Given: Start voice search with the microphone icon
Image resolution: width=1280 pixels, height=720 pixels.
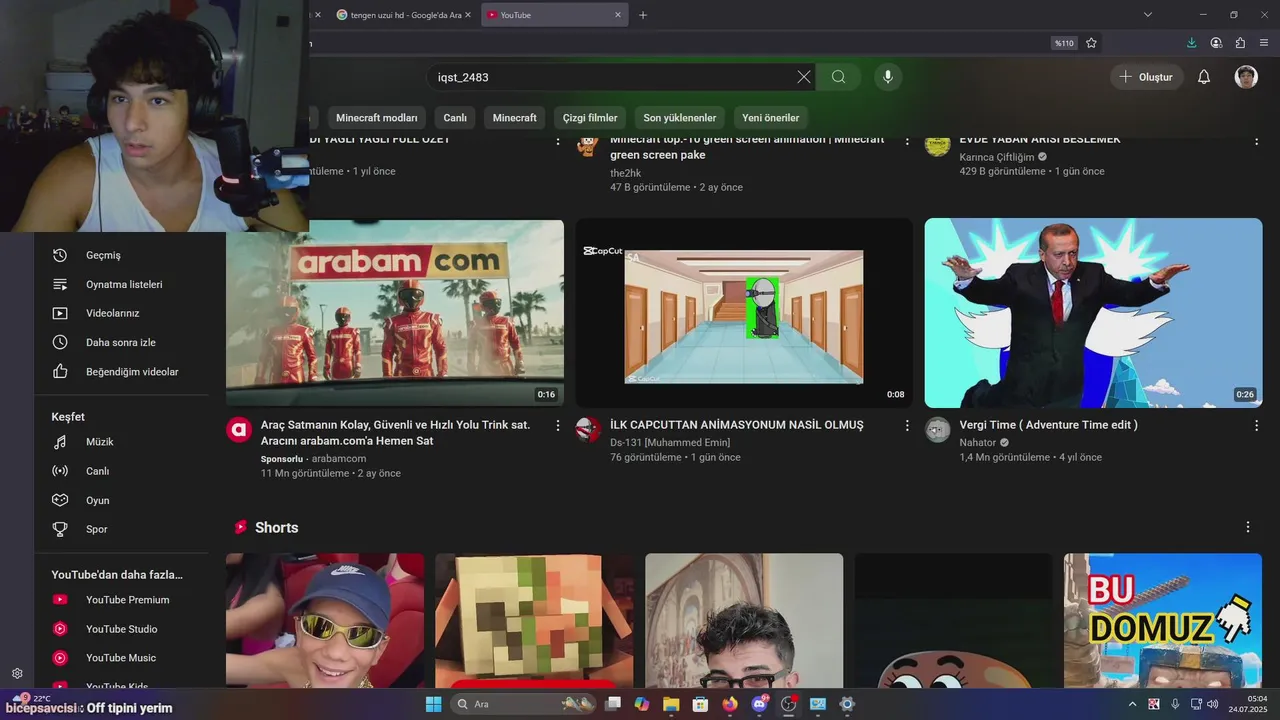Looking at the screenshot, I should [x=887, y=77].
